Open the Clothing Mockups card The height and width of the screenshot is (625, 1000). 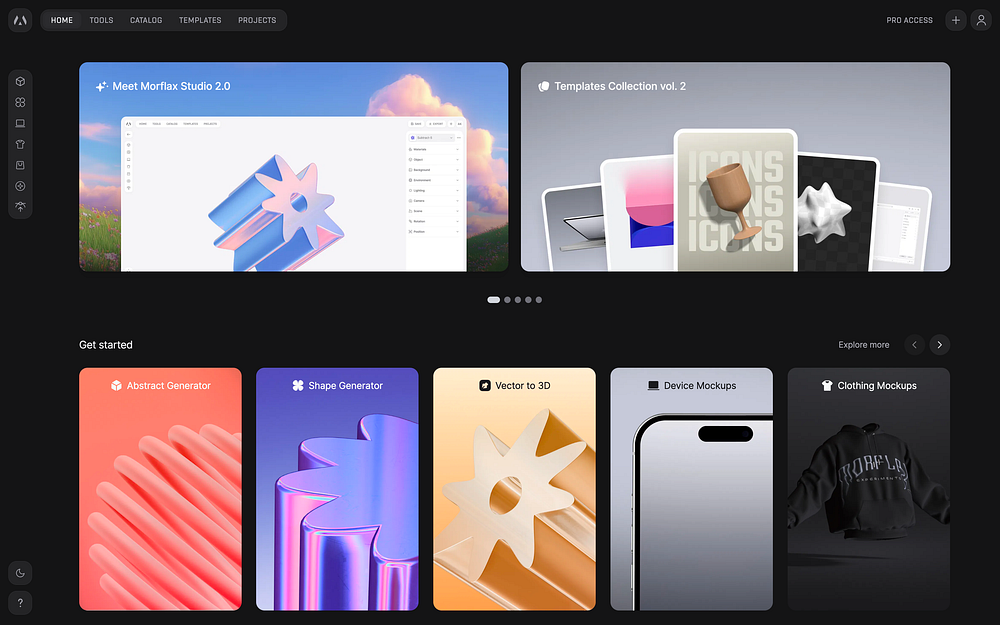coord(869,489)
